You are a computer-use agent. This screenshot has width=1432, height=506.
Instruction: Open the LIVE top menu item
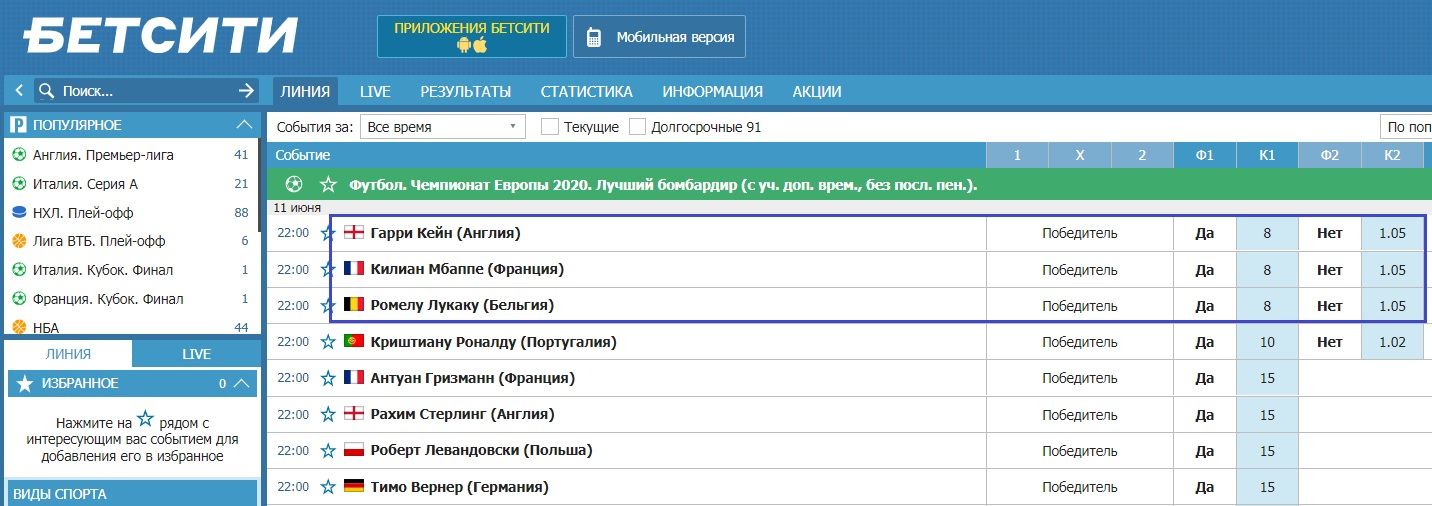coord(375,91)
